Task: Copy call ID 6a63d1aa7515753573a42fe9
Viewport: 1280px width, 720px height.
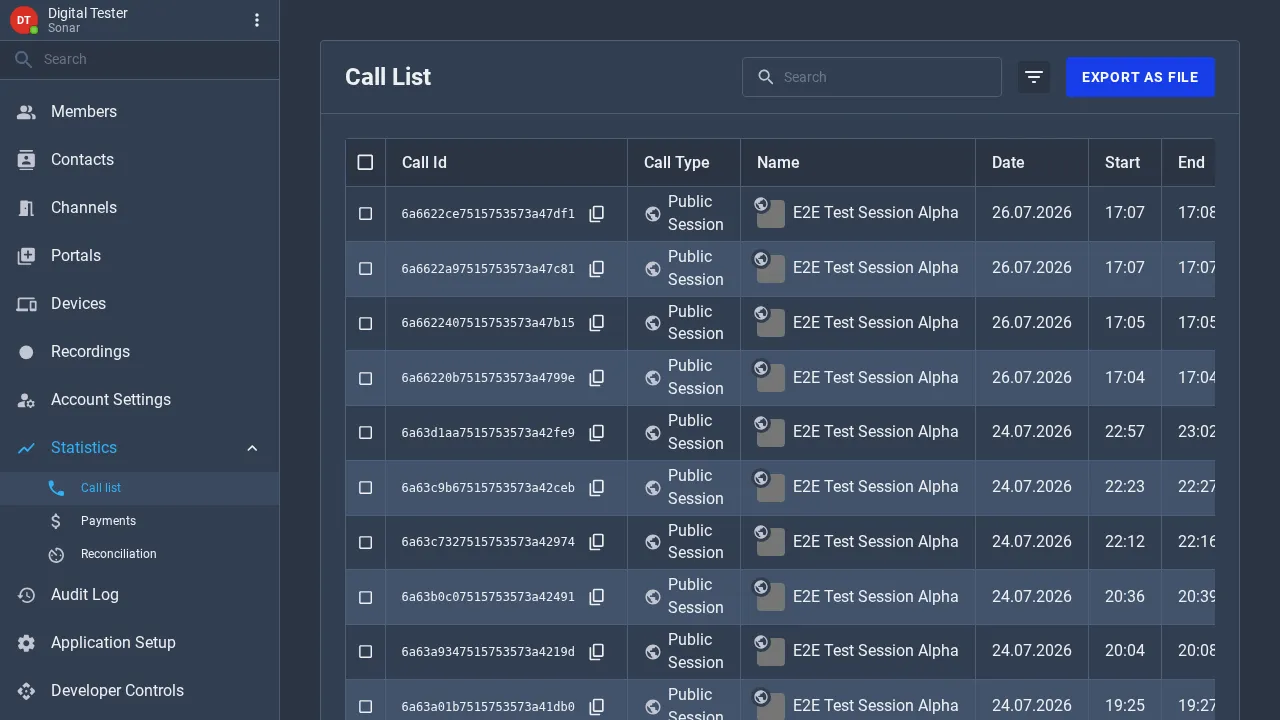Action: (x=597, y=433)
